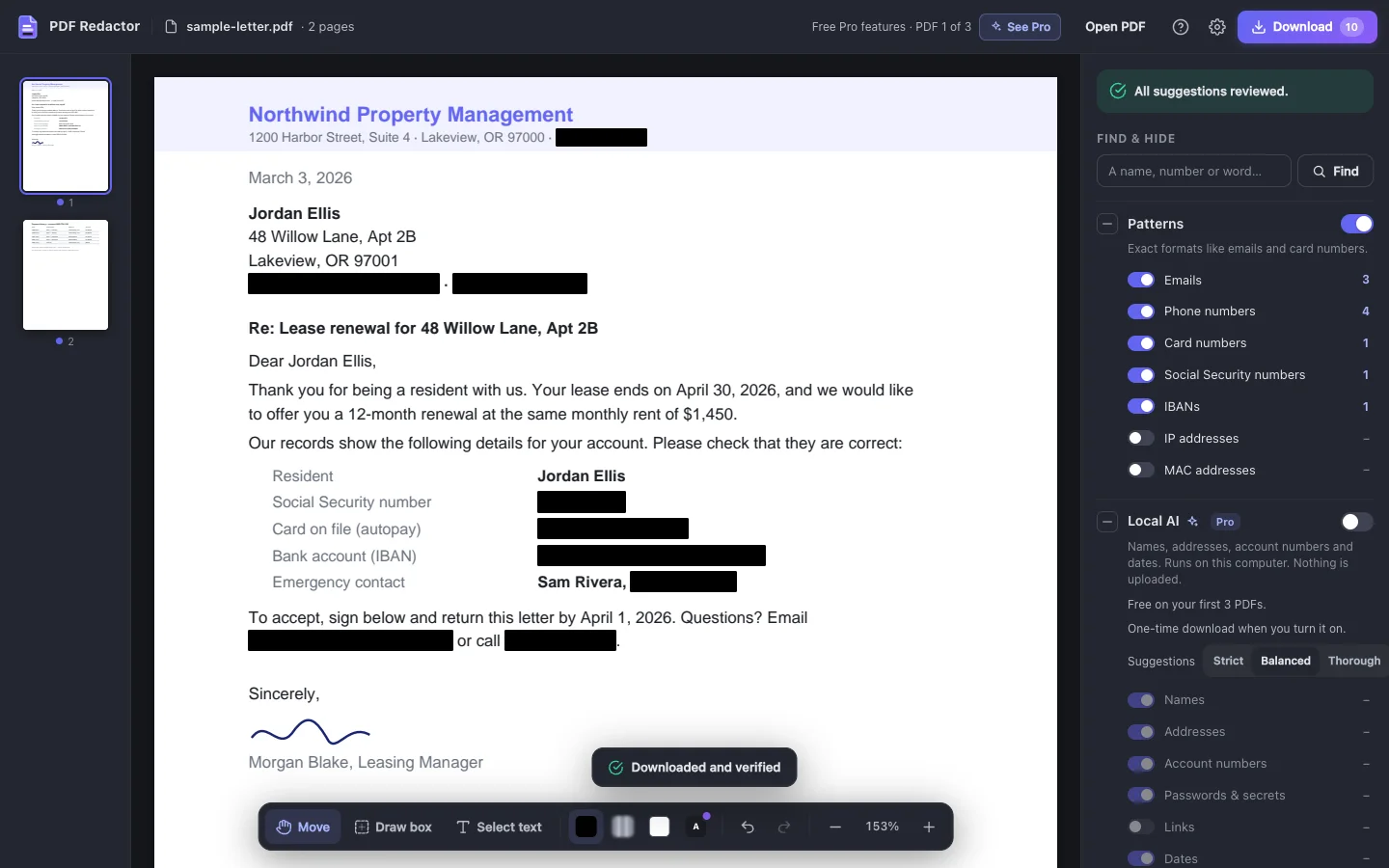Viewport: 1389px width, 868px height.
Task: Focus the Find & Hide search field
Action: 1194,171
